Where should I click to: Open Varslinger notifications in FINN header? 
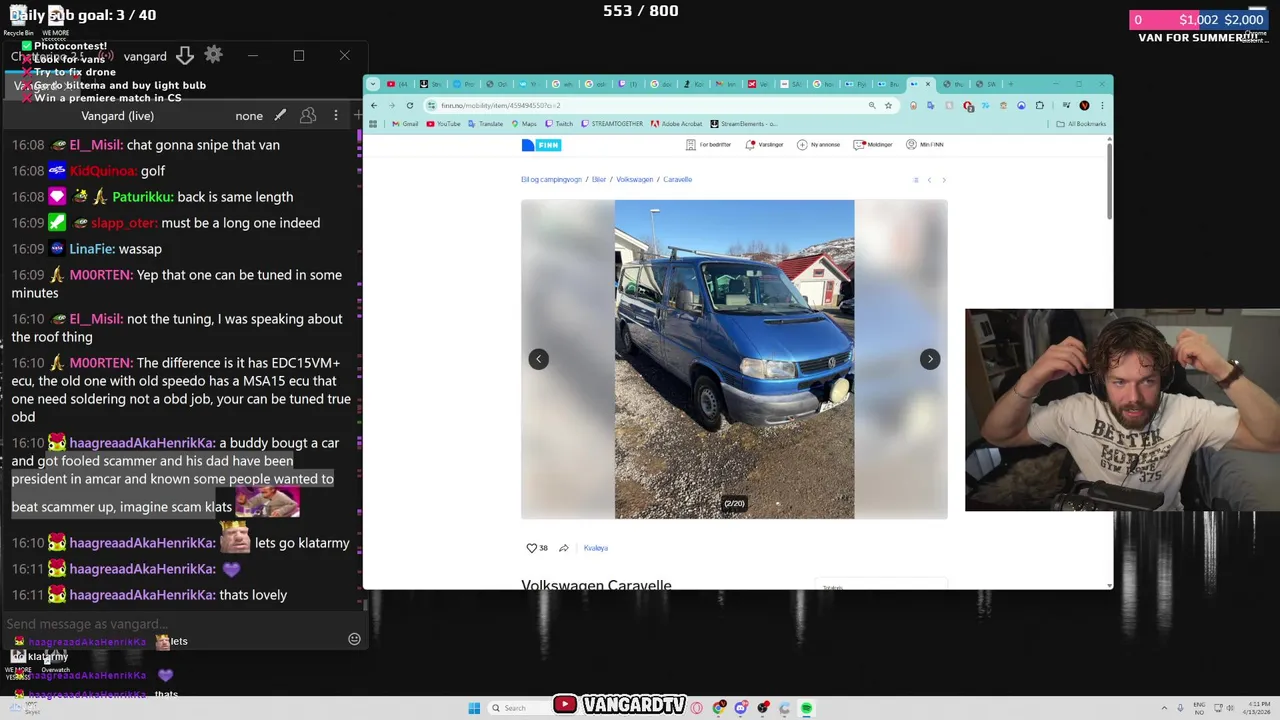tap(764, 145)
